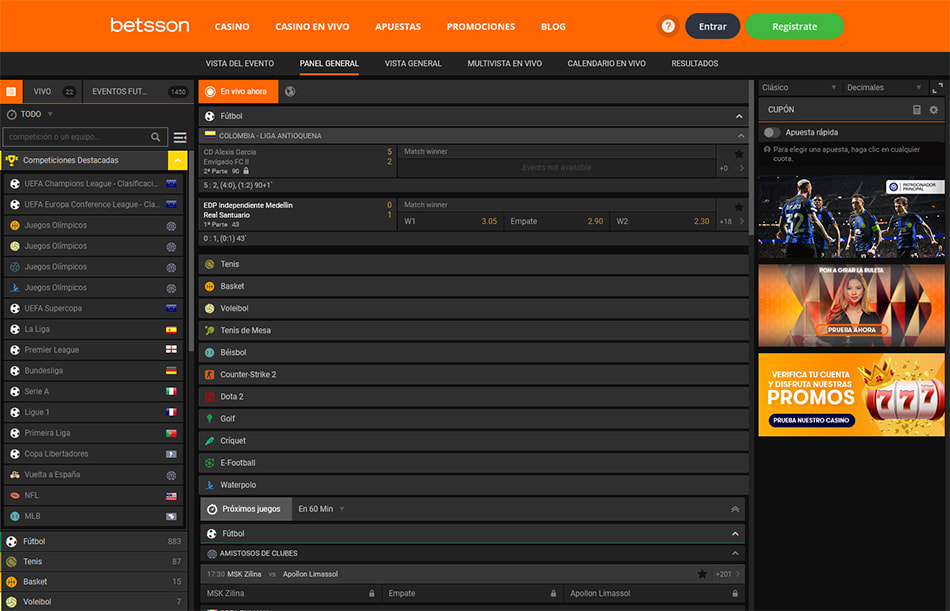Viewport: 950px width, 611px height.
Task: Collapse the live Fútbol section
Action: (x=739, y=116)
